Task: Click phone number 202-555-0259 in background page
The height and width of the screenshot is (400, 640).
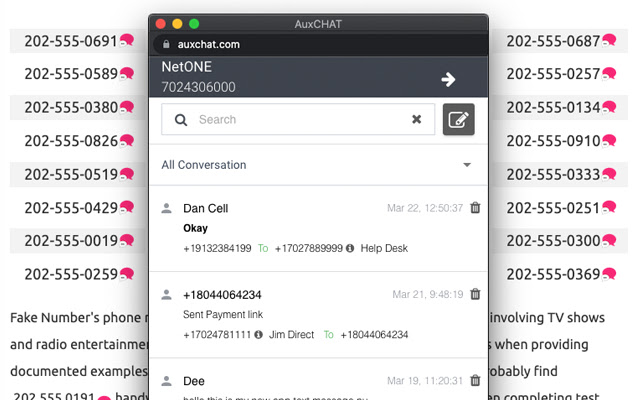Action: click(71, 274)
